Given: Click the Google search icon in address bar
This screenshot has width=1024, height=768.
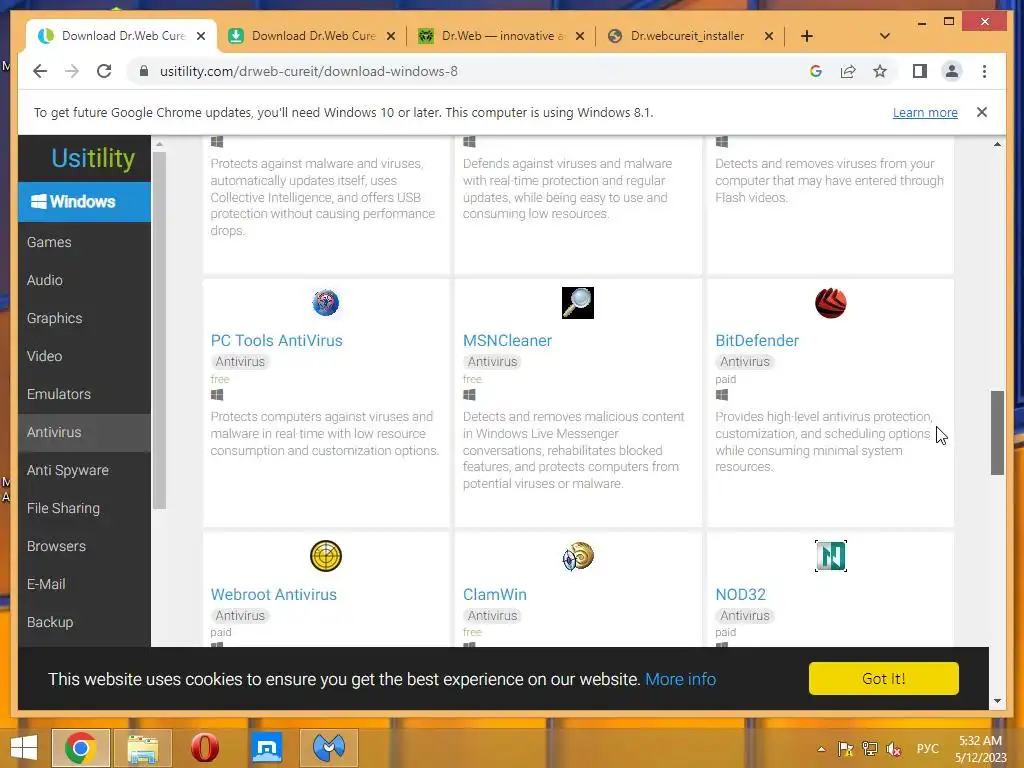Looking at the screenshot, I should [815, 71].
